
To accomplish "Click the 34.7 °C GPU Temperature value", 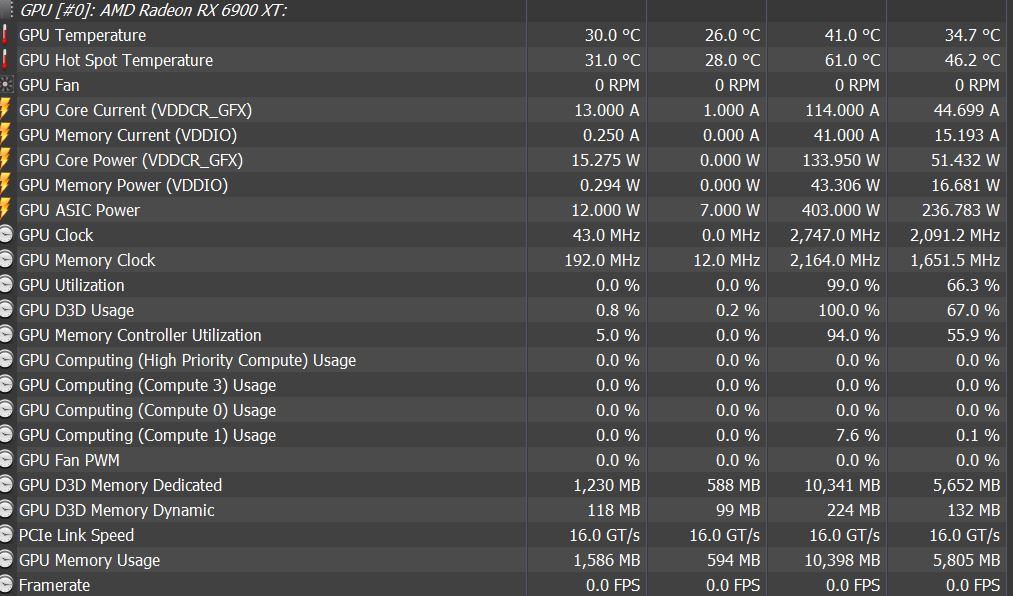I will tap(972, 36).
